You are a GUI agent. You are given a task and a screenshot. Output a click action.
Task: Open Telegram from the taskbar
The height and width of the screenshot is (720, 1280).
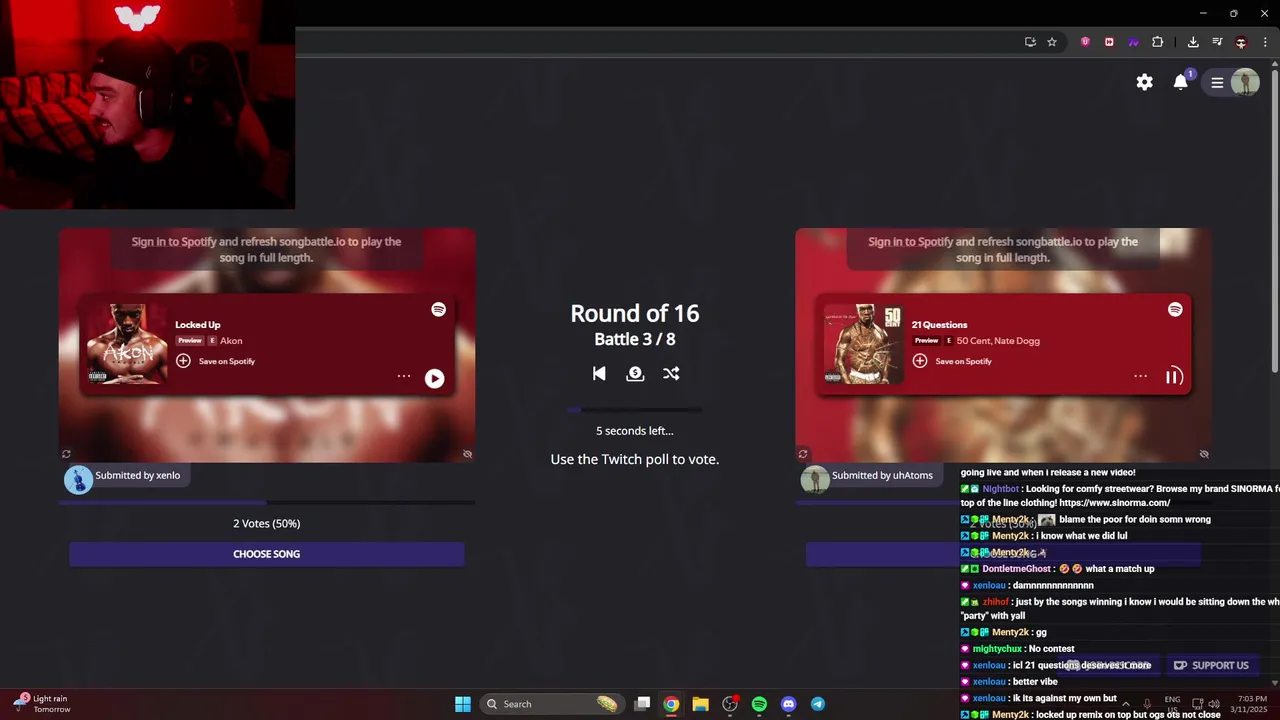[817, 704]
